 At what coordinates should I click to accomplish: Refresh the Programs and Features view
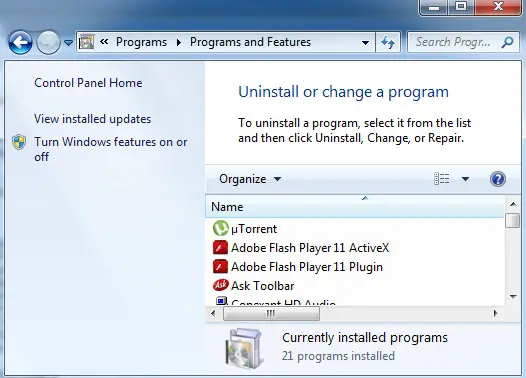point(388,42)
